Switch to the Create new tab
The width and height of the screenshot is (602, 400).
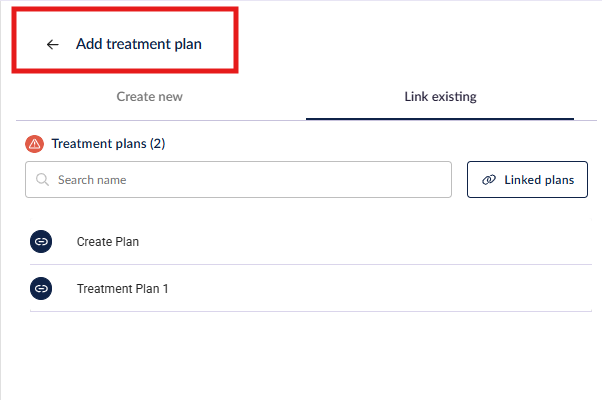point(149,97)
